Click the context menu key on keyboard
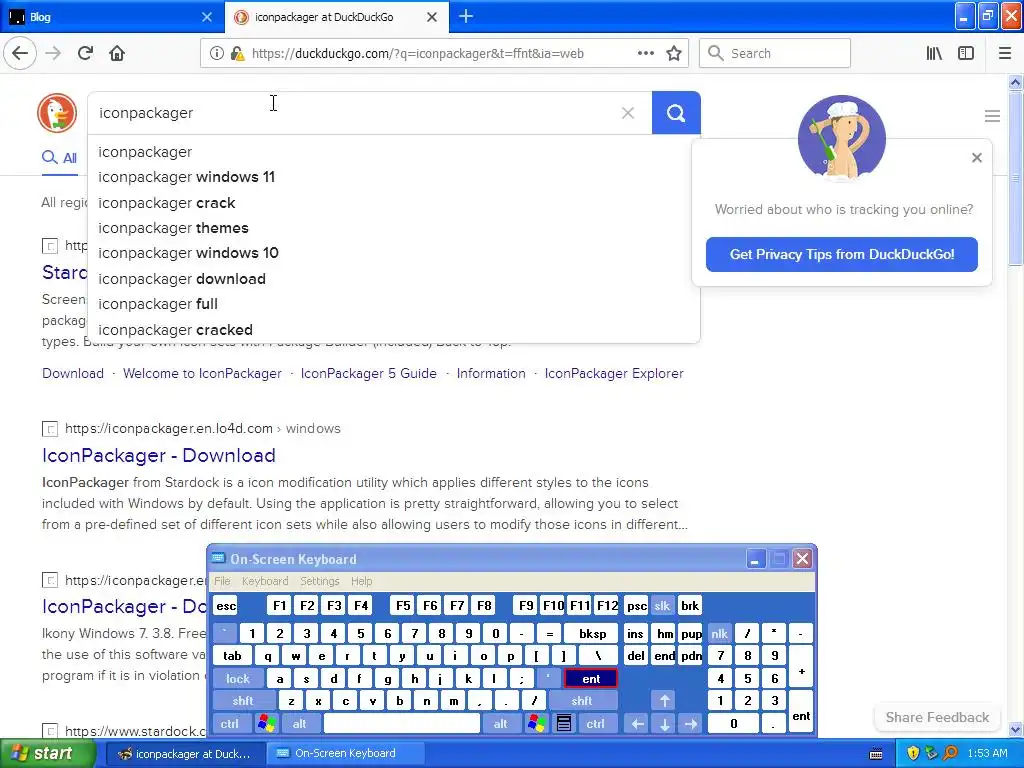The width and height of the screenshot is (1024, 768). click(x=564, y=724)
